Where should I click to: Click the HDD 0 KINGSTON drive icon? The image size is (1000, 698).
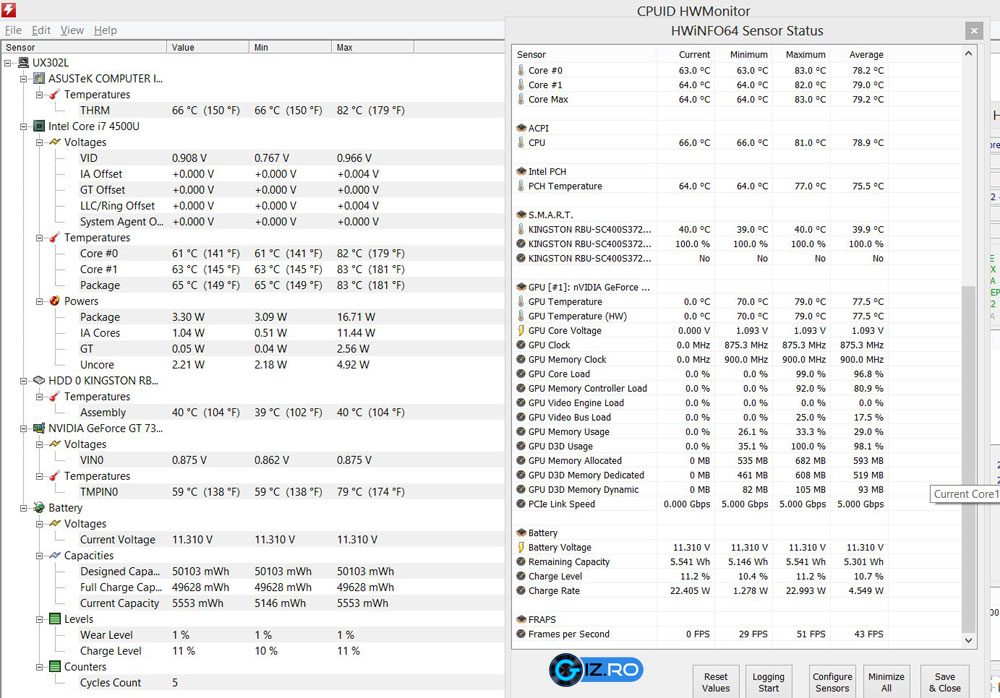[39, 380]
